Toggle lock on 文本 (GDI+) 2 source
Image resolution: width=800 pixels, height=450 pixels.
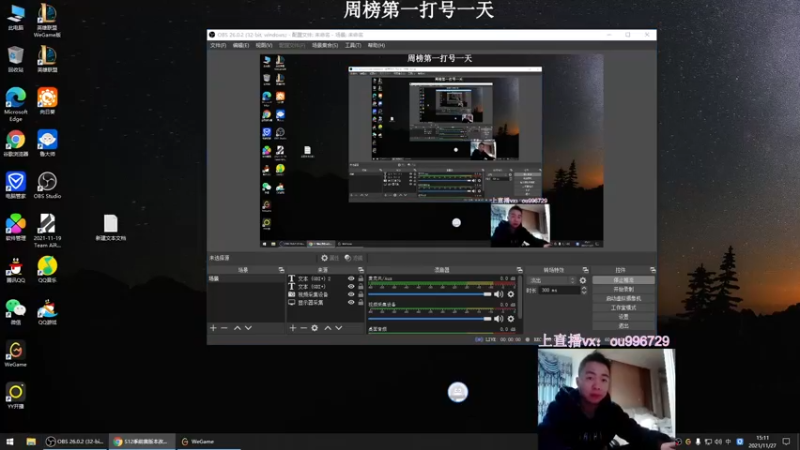(x=361, y=279)
